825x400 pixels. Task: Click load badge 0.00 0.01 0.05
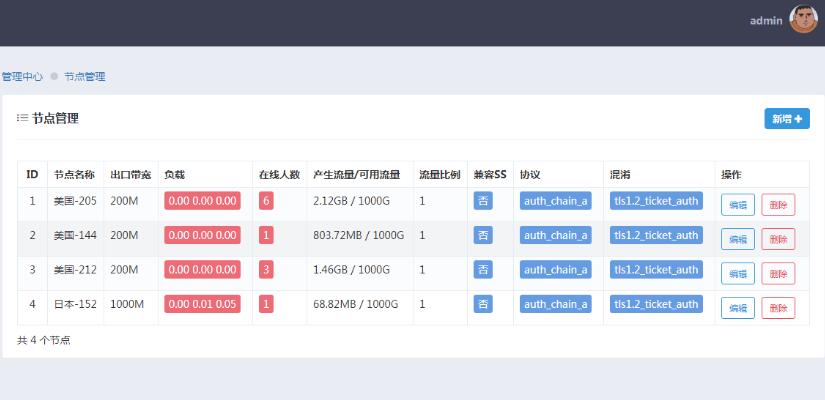(x=203, y=304)
